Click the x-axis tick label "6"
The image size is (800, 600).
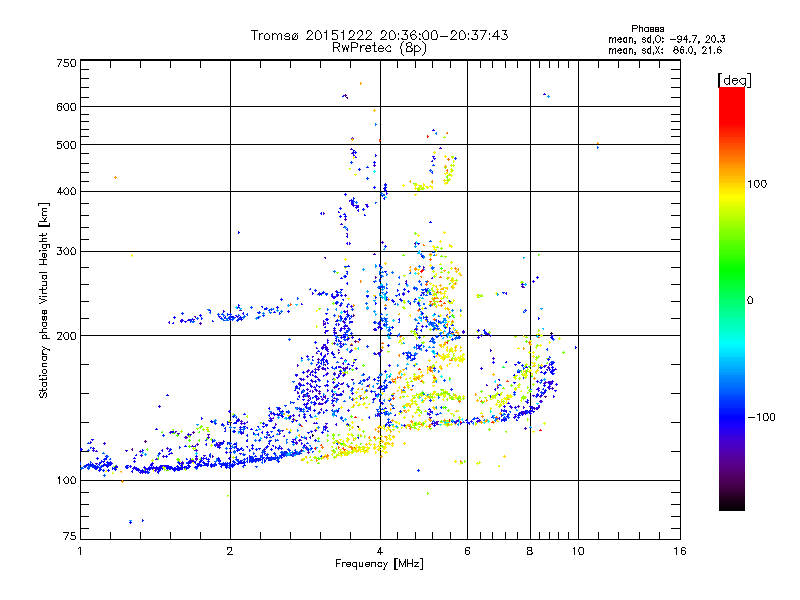point(467,551)
